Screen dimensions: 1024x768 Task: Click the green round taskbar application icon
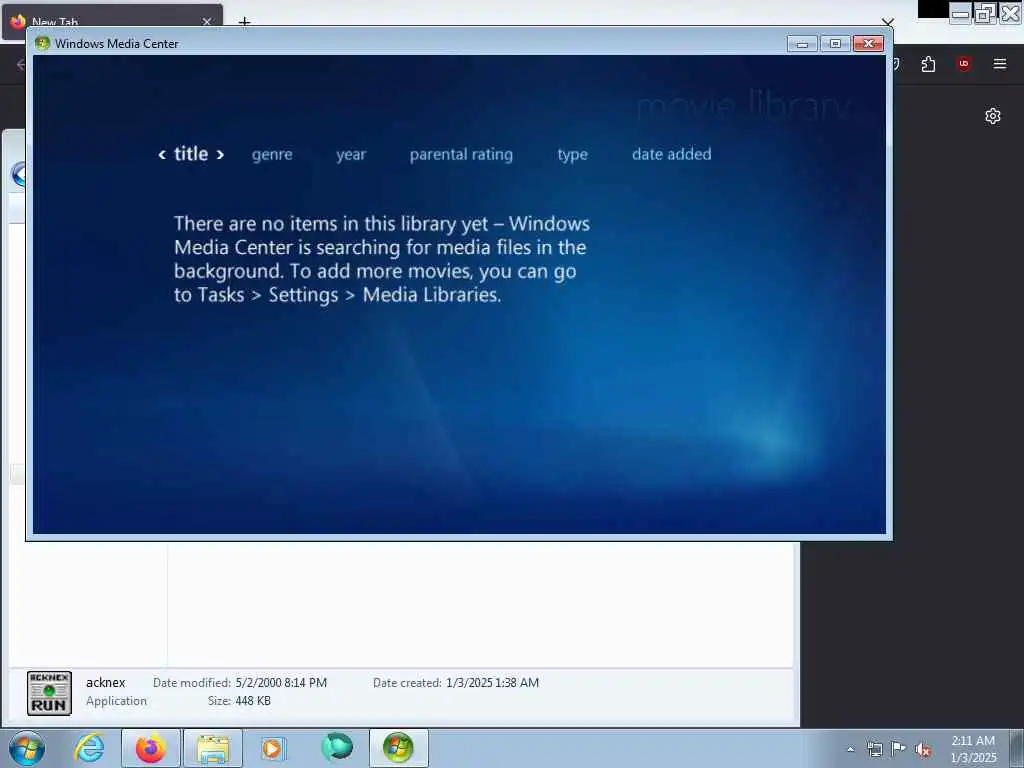click(337, 747)
